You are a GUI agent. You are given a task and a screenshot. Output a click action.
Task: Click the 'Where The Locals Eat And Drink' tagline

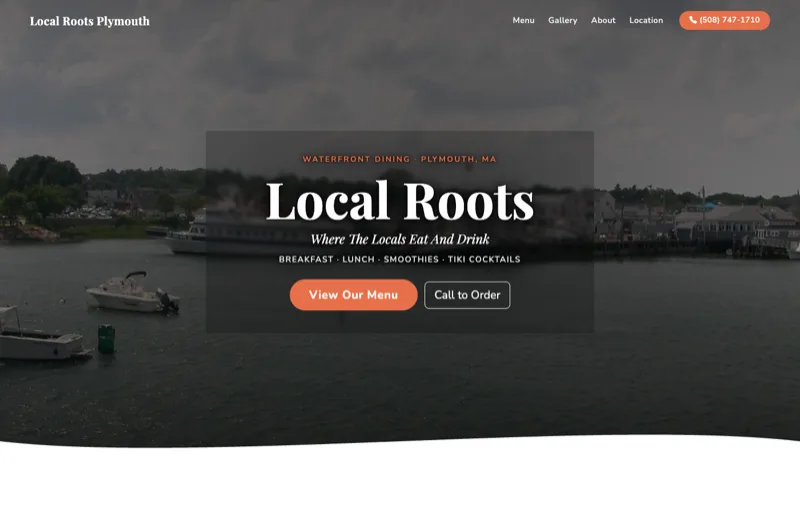pos(399,239)
